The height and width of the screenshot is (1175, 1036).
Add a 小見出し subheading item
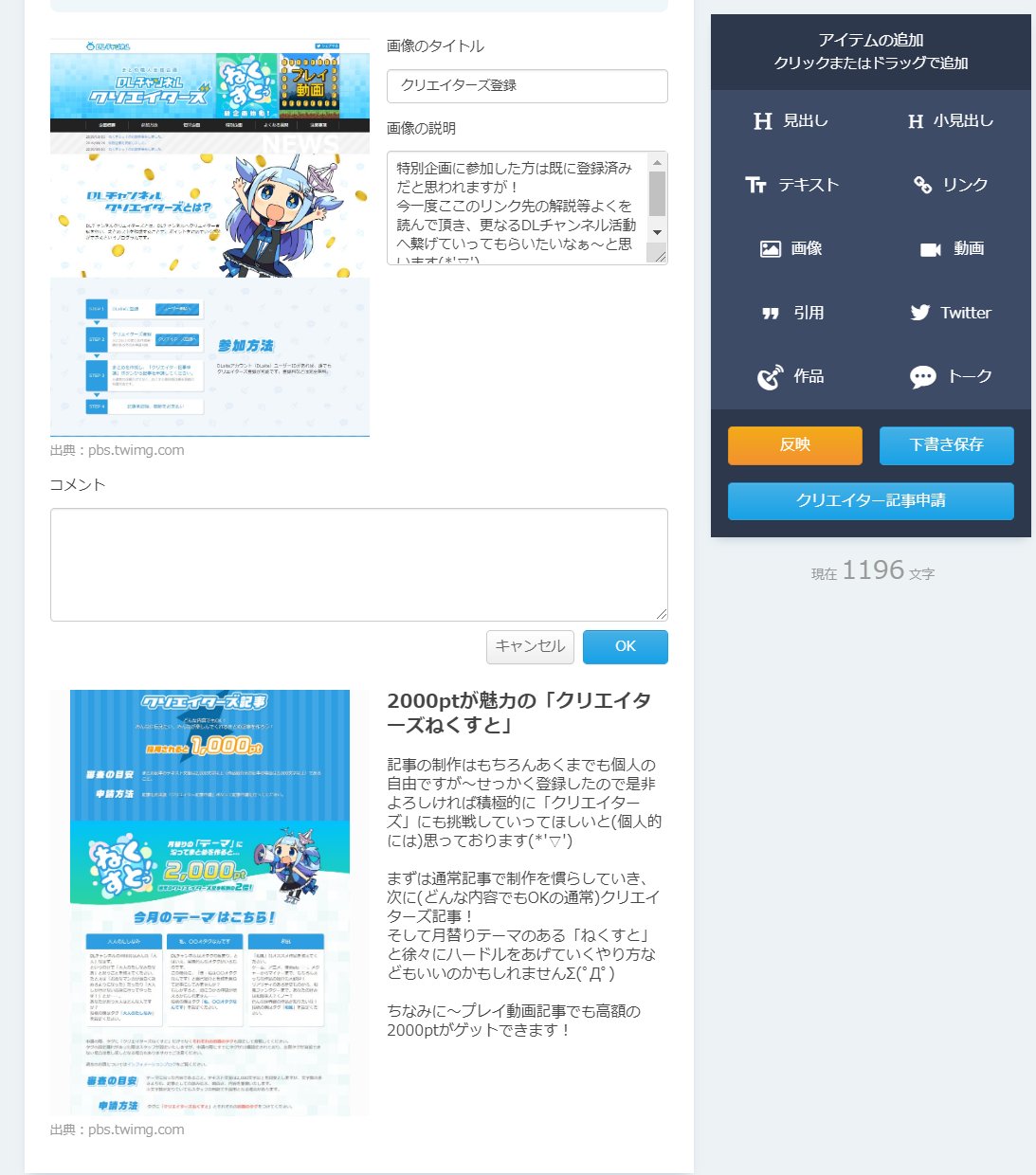click(x=951, y=121)
